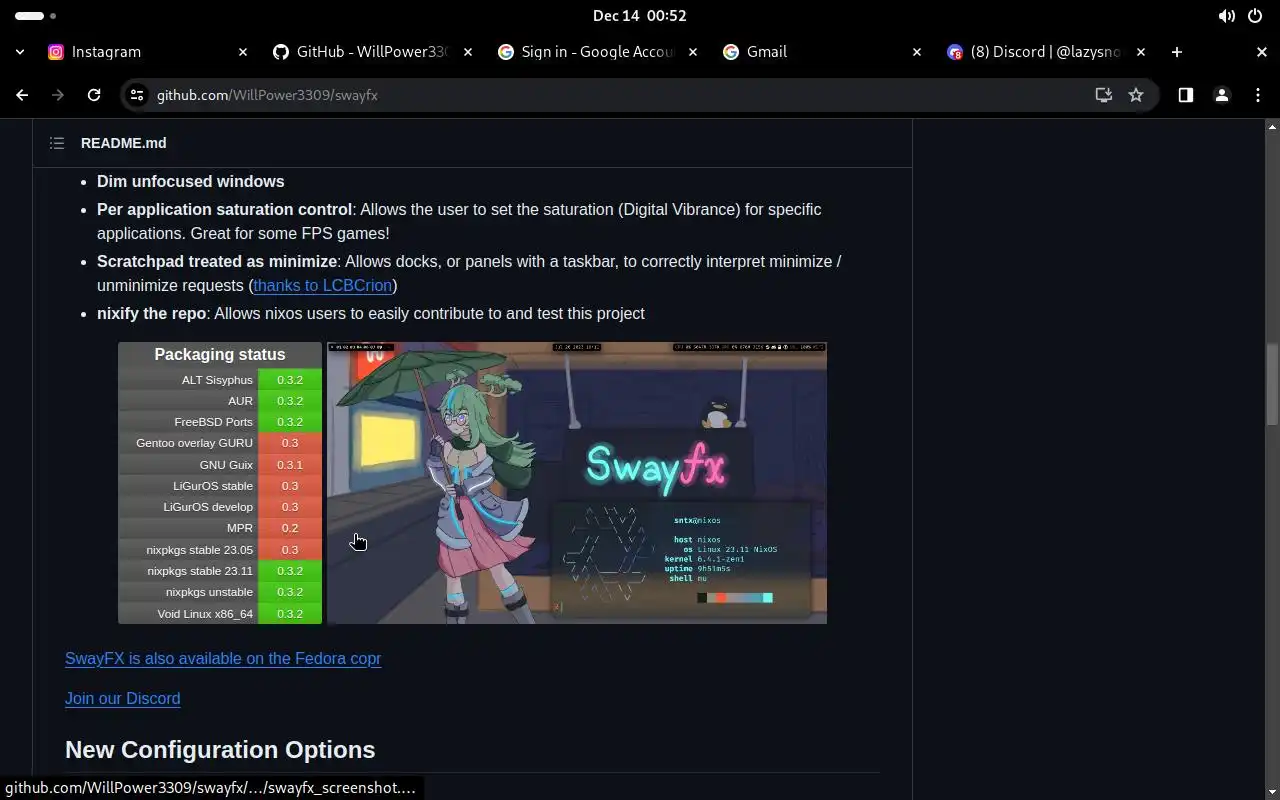Open the README outline list icon

57,143
